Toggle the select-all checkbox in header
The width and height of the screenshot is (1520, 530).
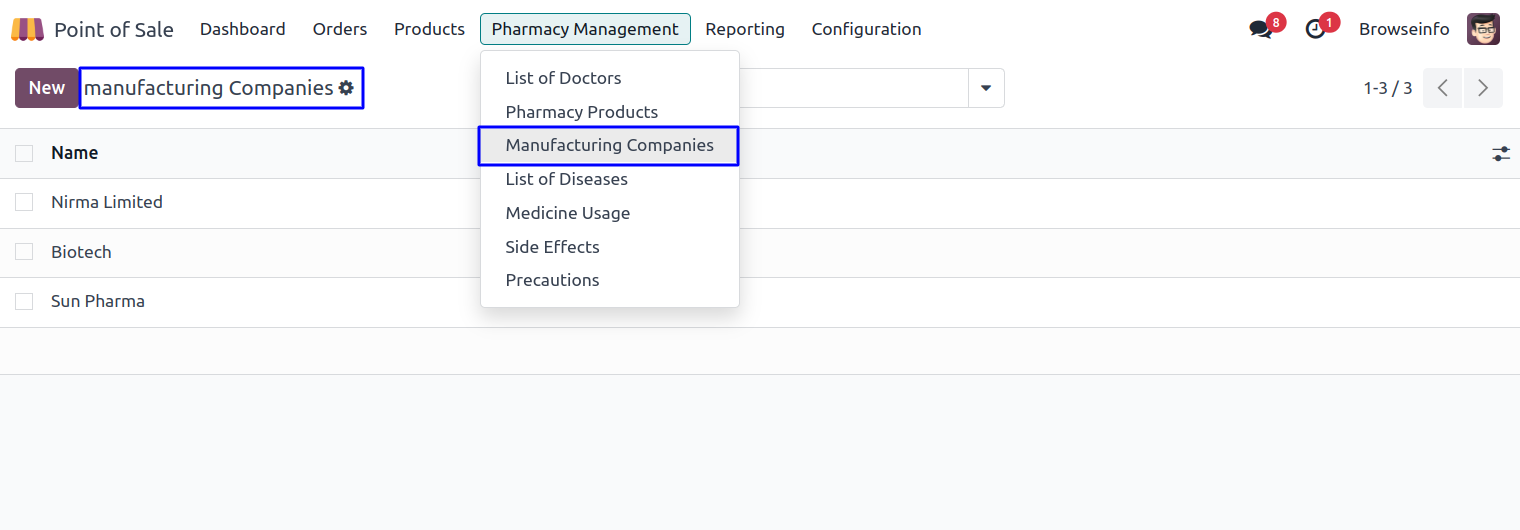click(x=24, y=153)
